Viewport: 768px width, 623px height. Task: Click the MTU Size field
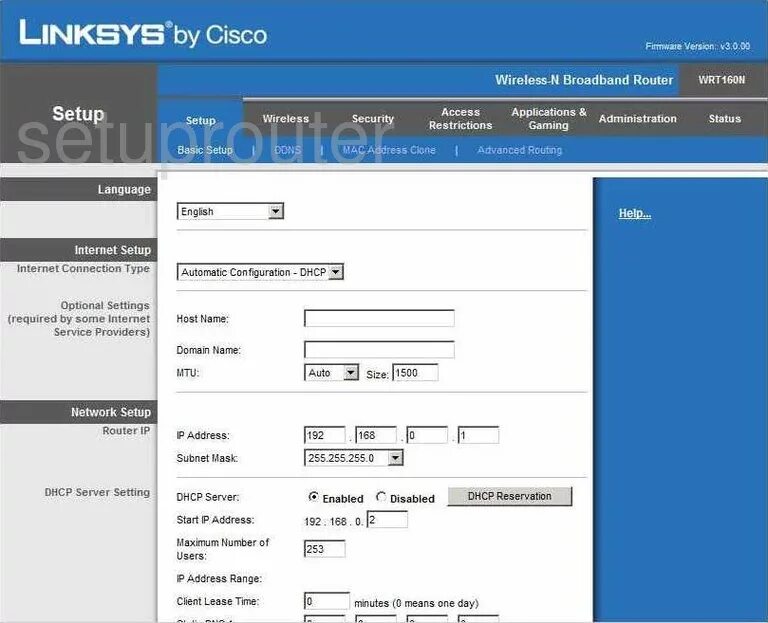(x=415, y=373)
